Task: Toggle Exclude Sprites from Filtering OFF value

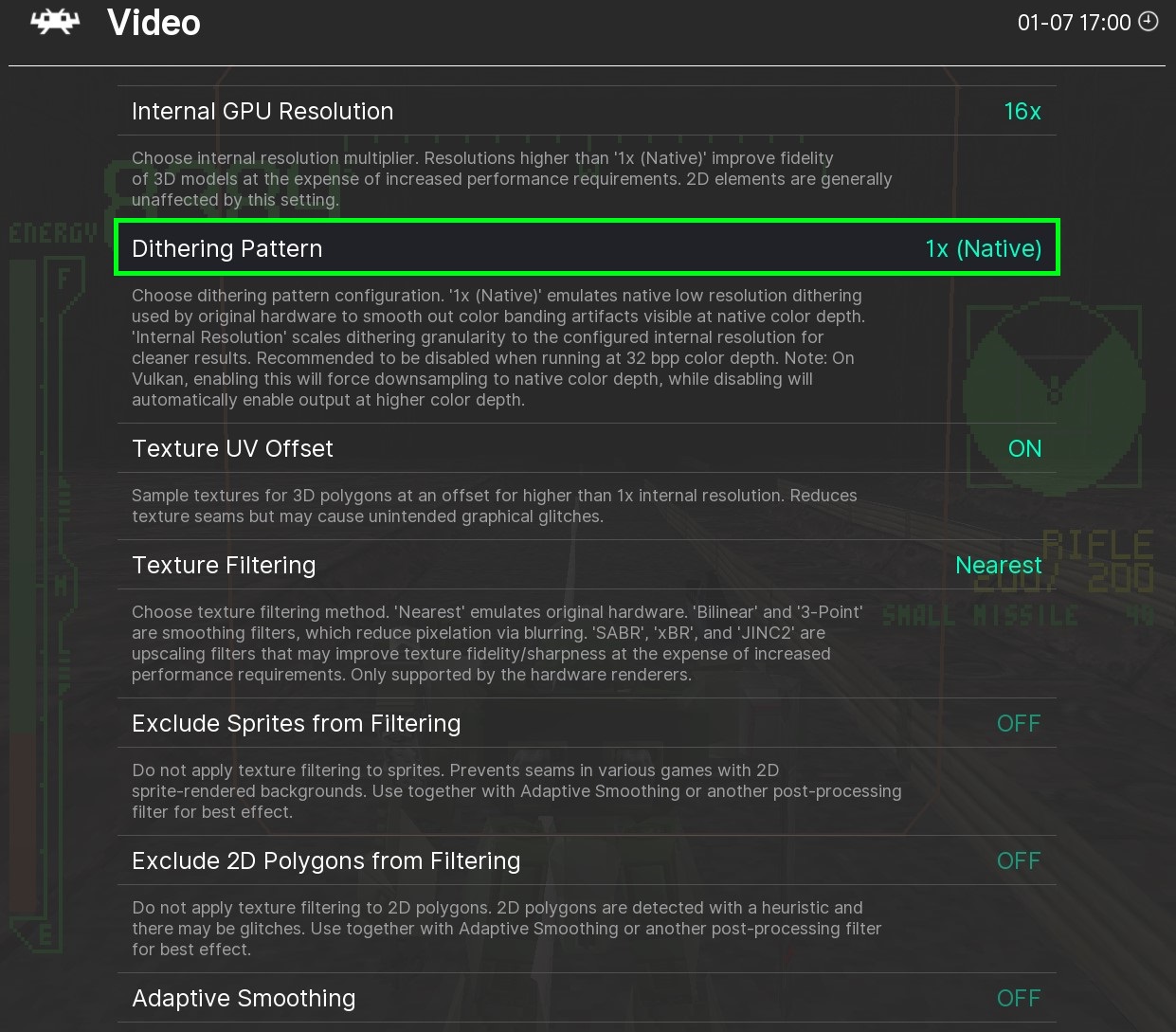Action: pos(1019,723)
